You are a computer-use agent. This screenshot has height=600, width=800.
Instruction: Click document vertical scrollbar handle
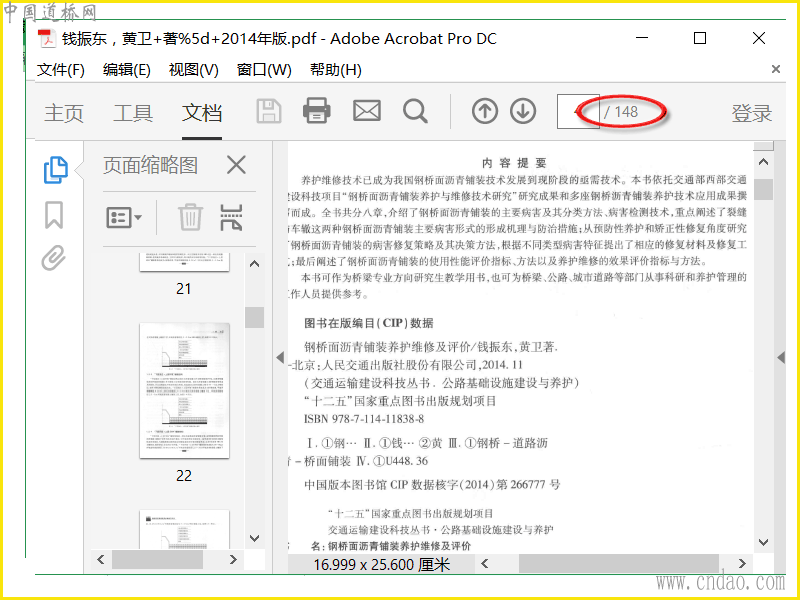(763, 189)
